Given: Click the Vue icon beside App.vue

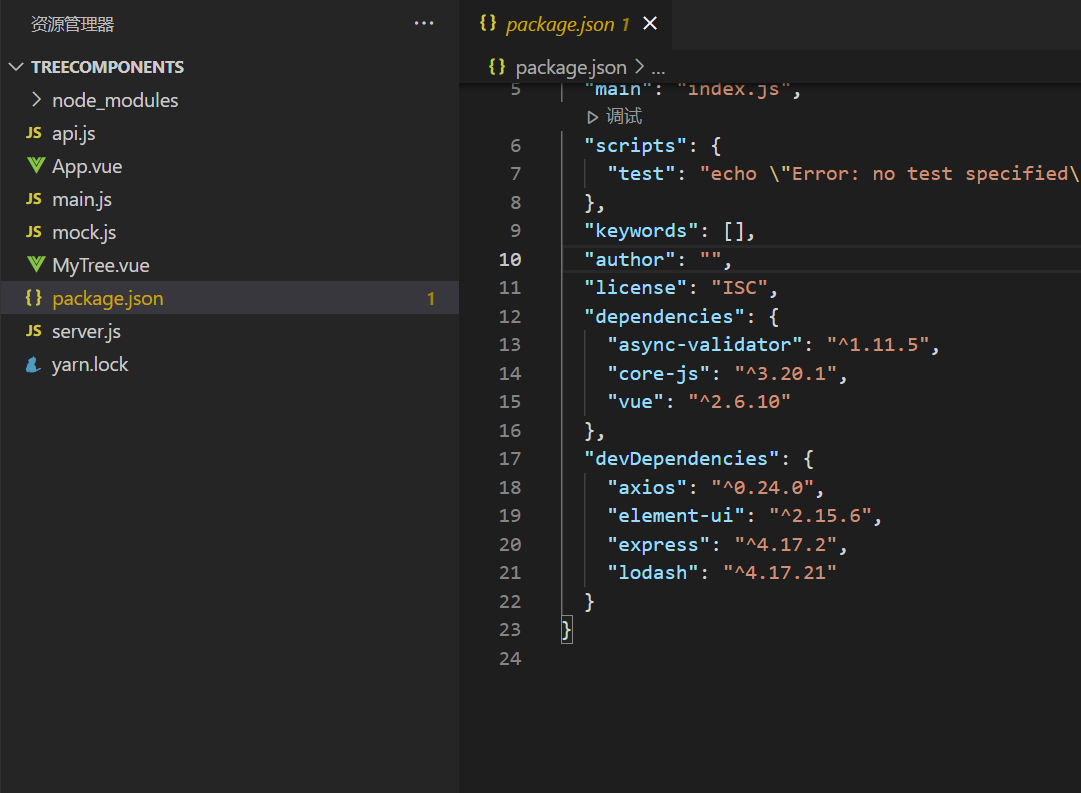Looking at the screenshot, I should point(35,166).
